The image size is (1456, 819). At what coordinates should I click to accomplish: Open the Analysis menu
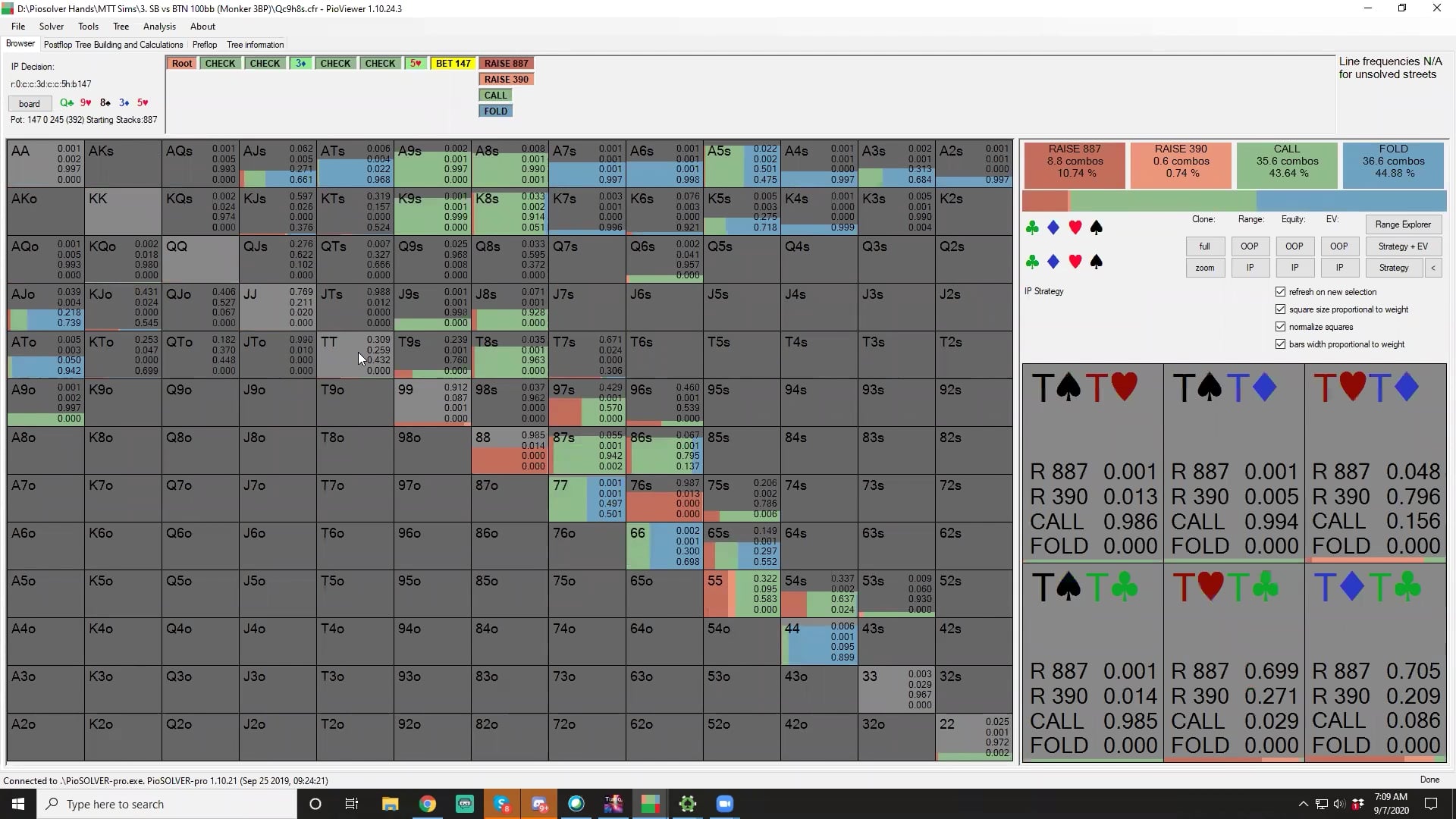tap(159, 27)
